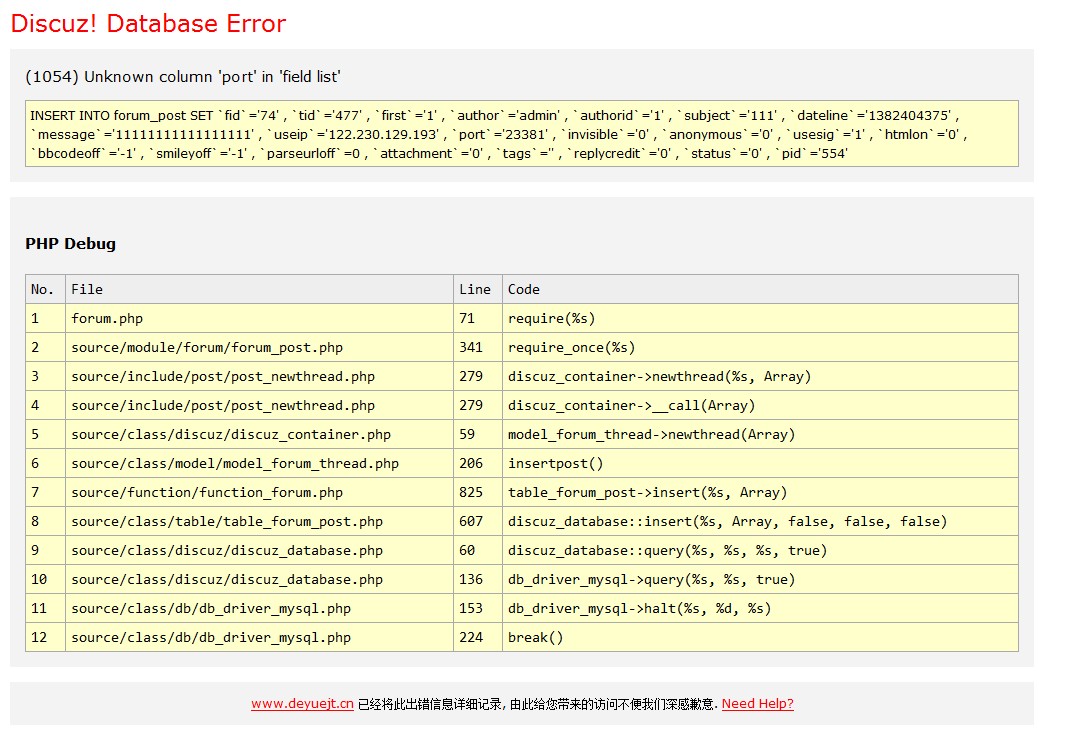Select the "table_forum_post->insert(%s, Array)" code cell

tap(760, 493)
